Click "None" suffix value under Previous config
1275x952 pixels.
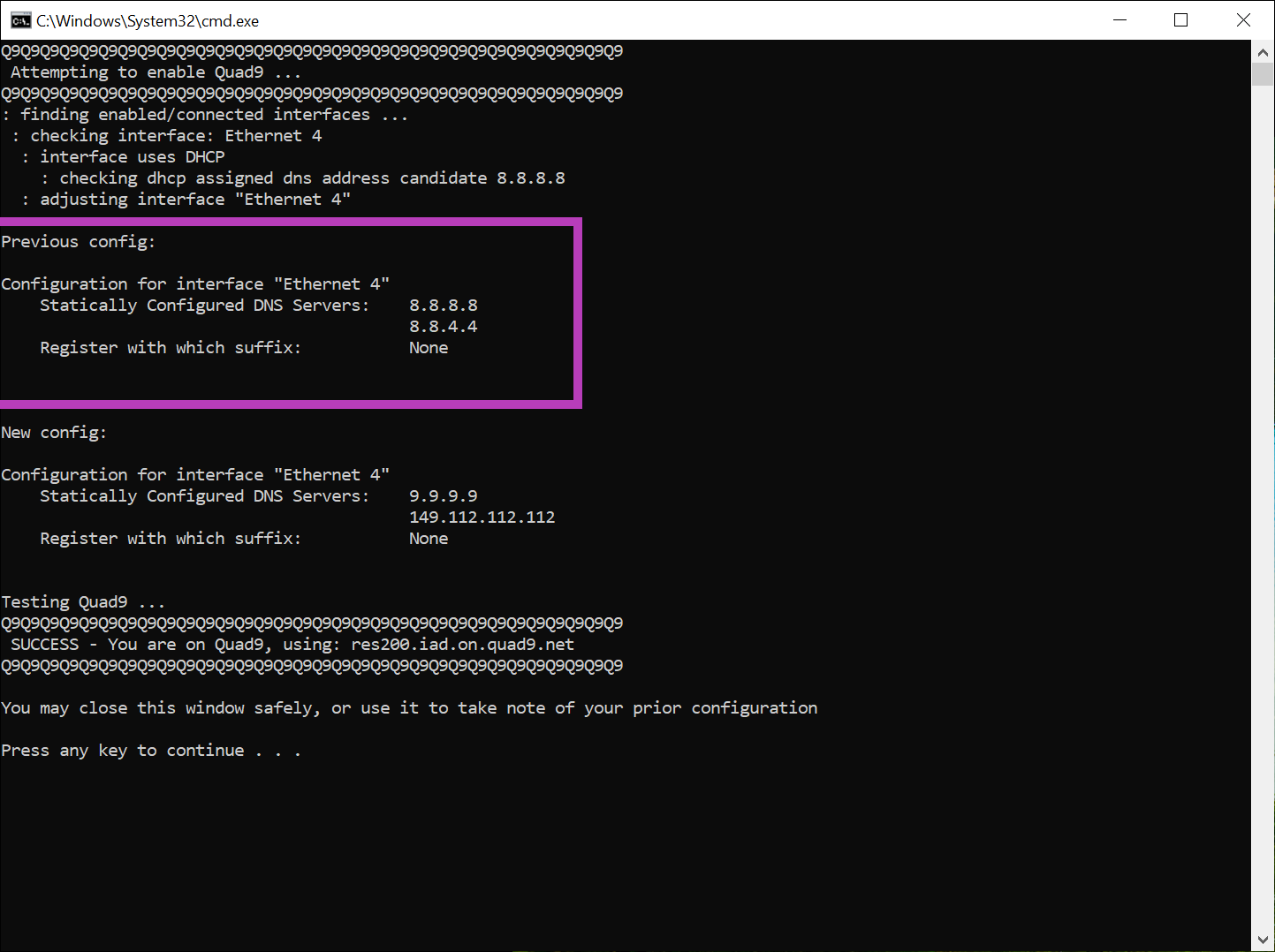[429, 348]
